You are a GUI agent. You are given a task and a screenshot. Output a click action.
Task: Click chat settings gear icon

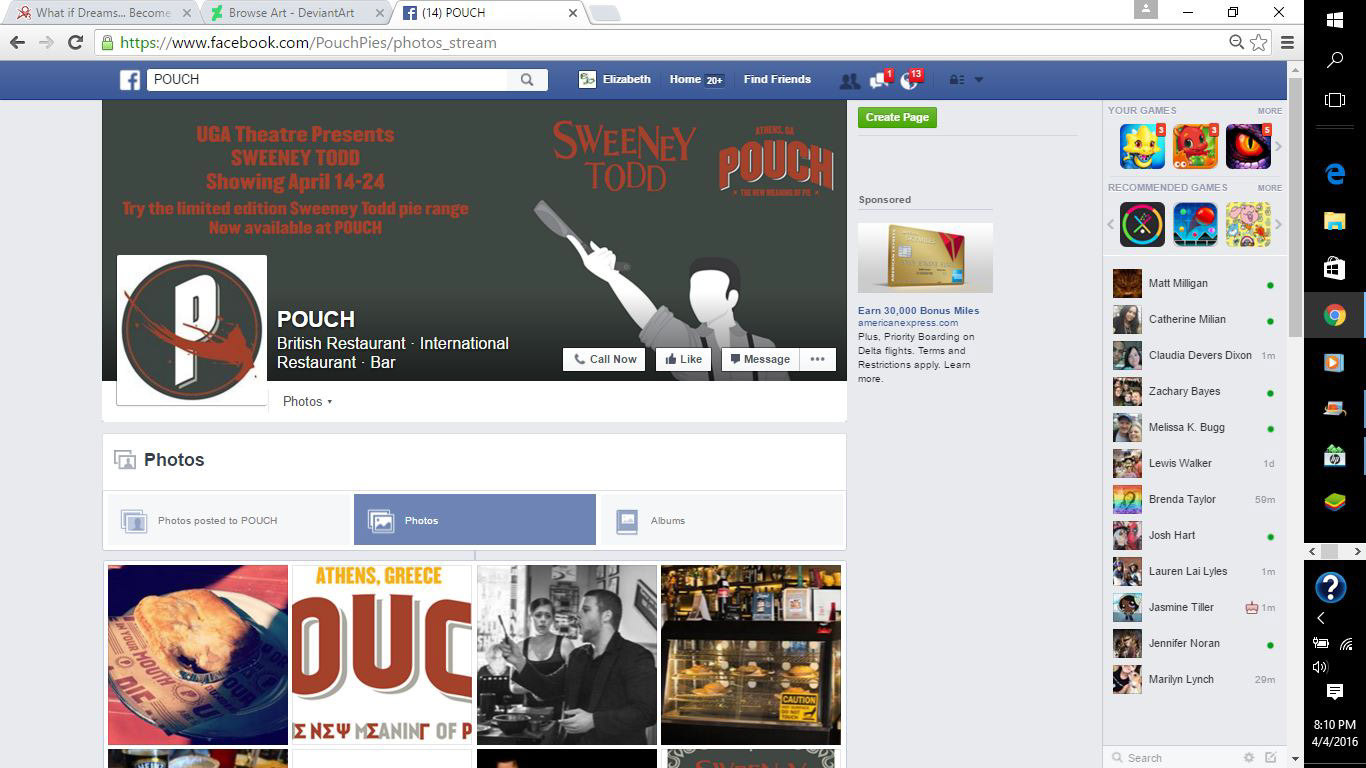(1248, 758)
